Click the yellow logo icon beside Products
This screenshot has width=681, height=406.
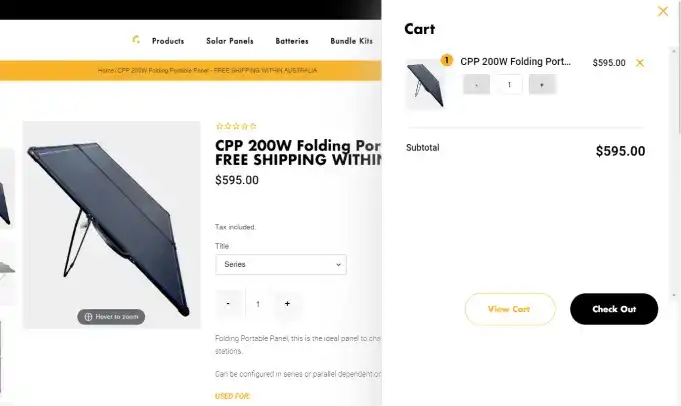pyautogui.click(x=136, y=40)
